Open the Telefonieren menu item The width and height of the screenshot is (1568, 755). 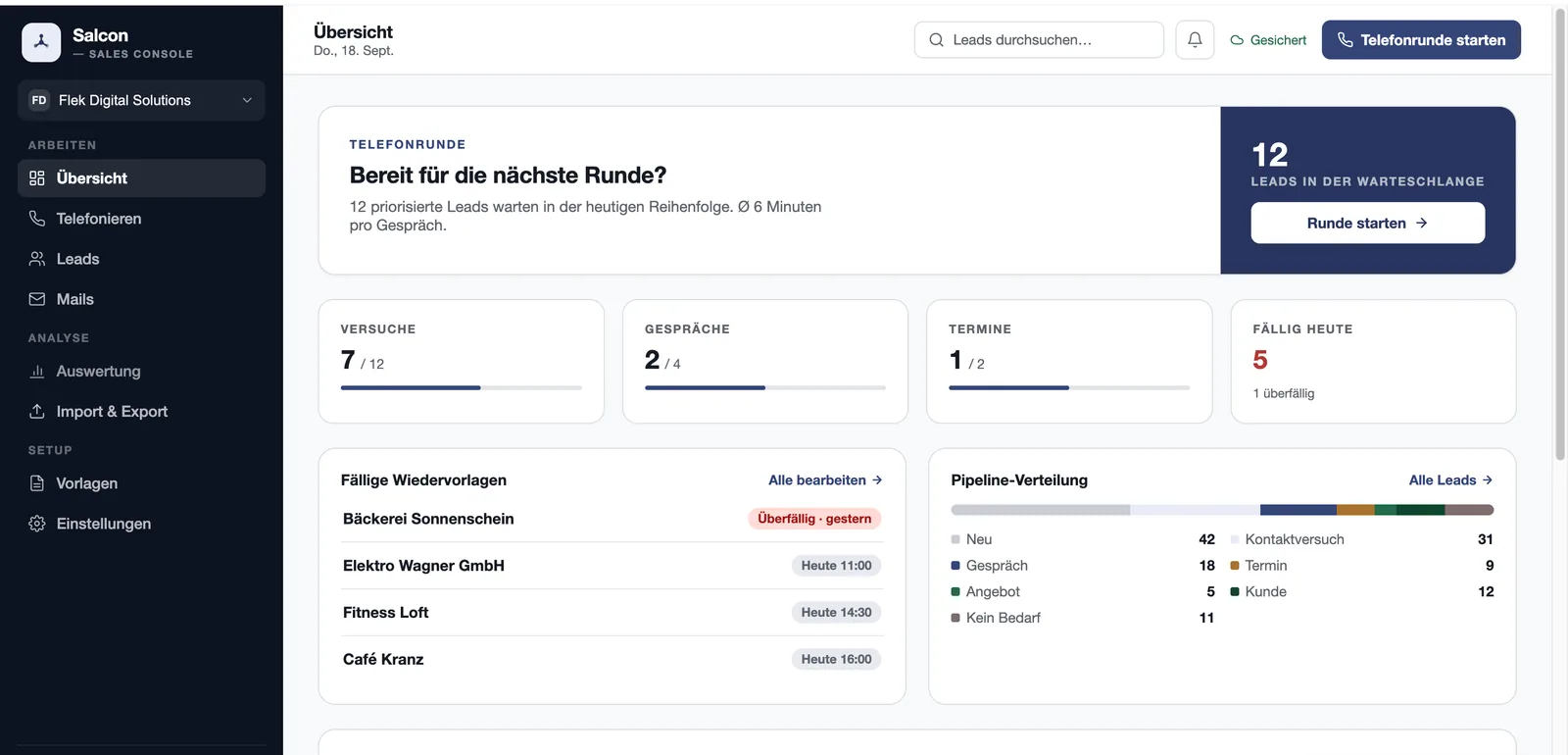(x=141, y=219)
